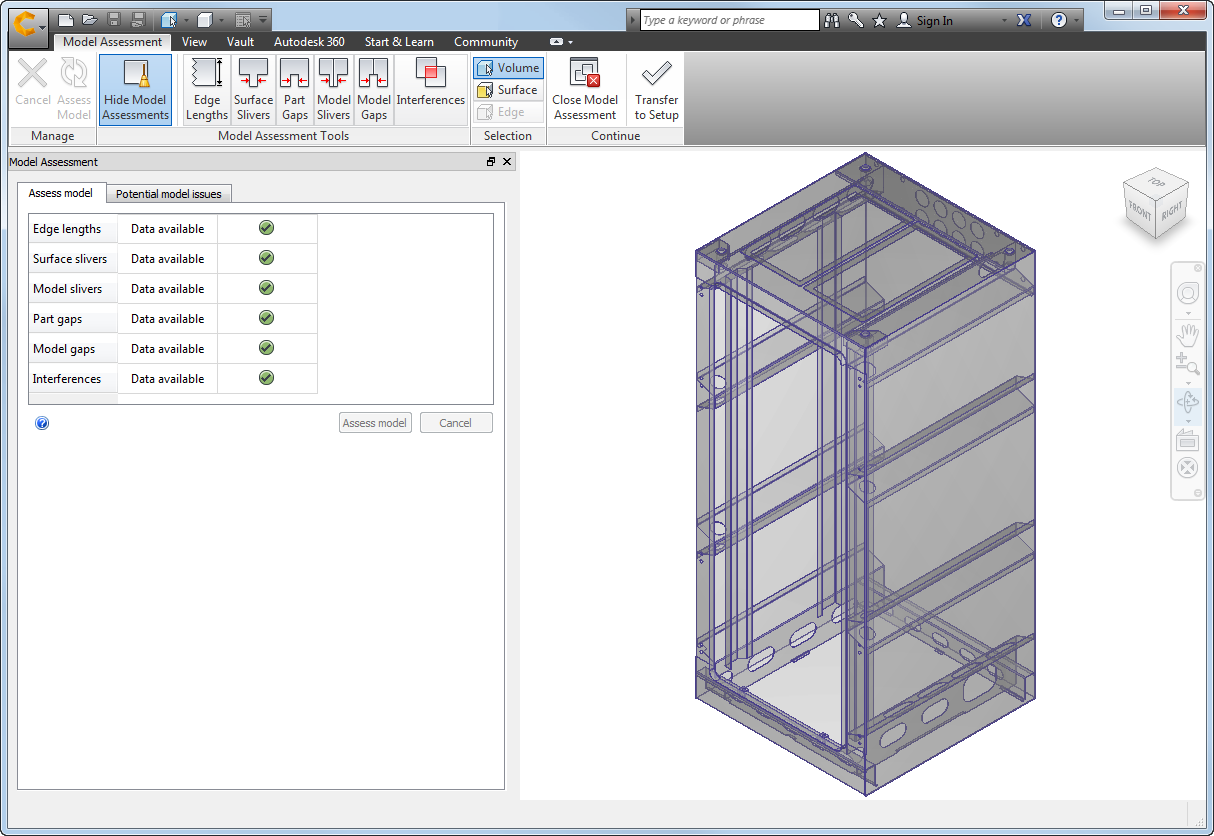Enable Volume selection mode
The image size is (1214, 836).
(x=509, y=68)
